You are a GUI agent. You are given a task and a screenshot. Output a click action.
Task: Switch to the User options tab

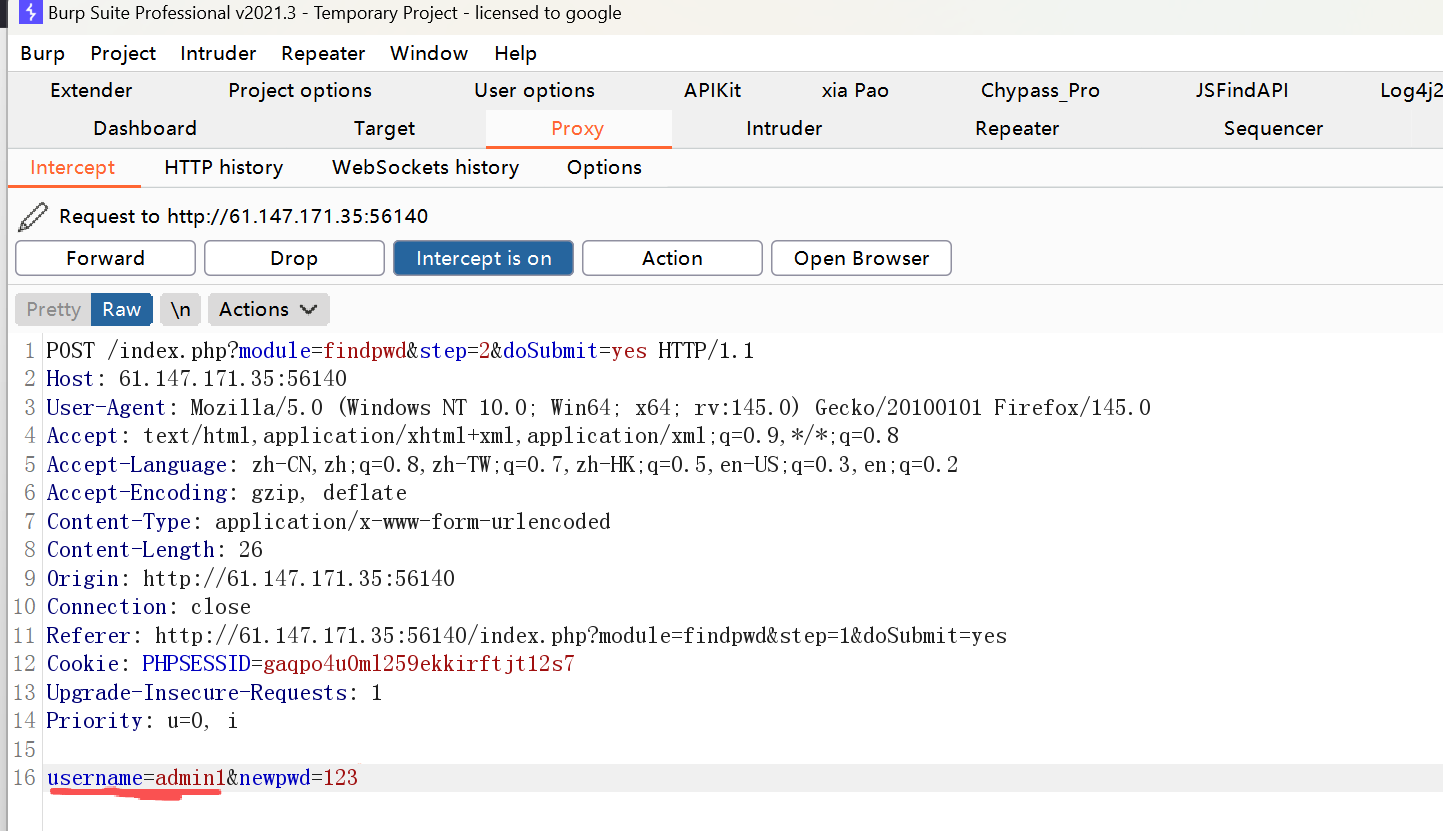534,91
